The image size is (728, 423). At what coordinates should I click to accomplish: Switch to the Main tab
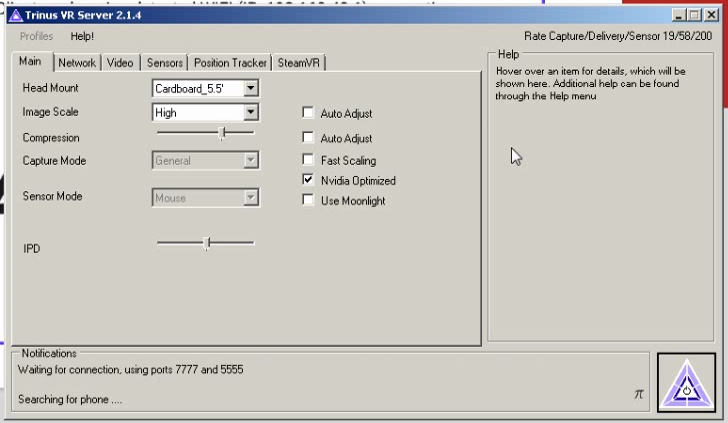point(31,61)
